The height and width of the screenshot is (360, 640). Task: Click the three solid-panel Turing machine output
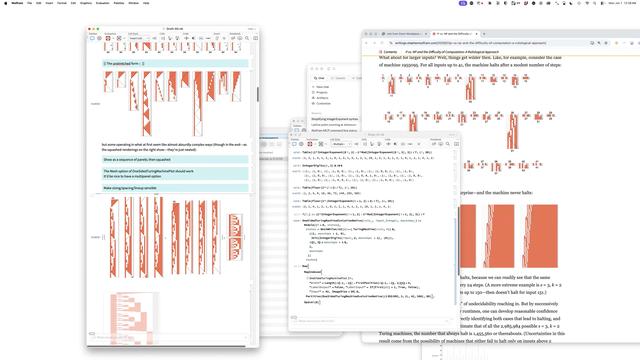509,236
